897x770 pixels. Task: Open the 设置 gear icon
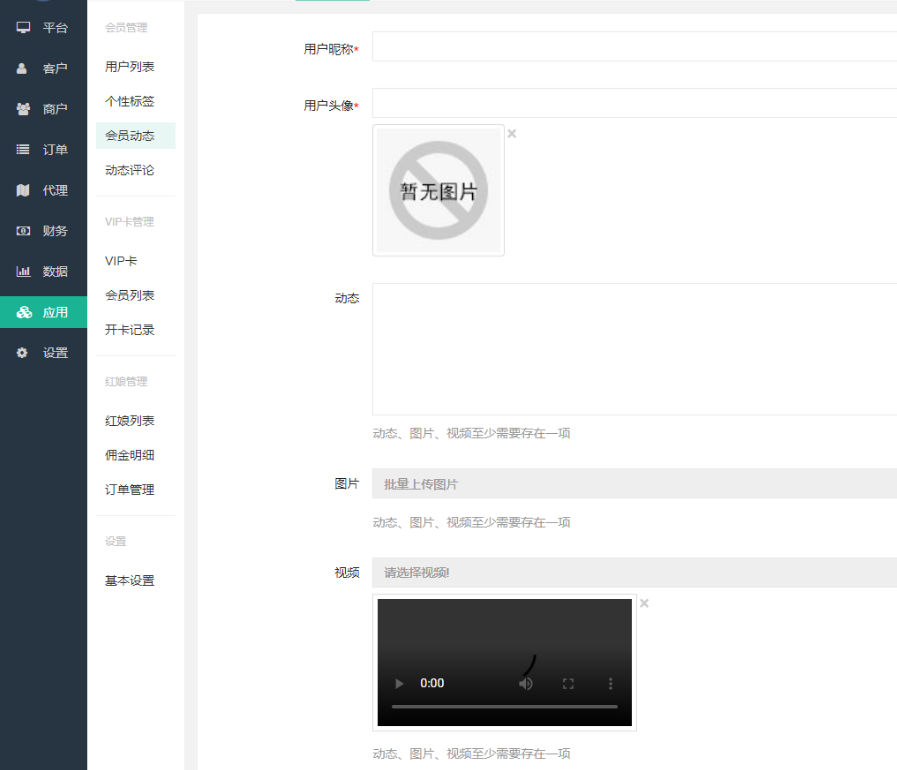[x=22, y=352]
